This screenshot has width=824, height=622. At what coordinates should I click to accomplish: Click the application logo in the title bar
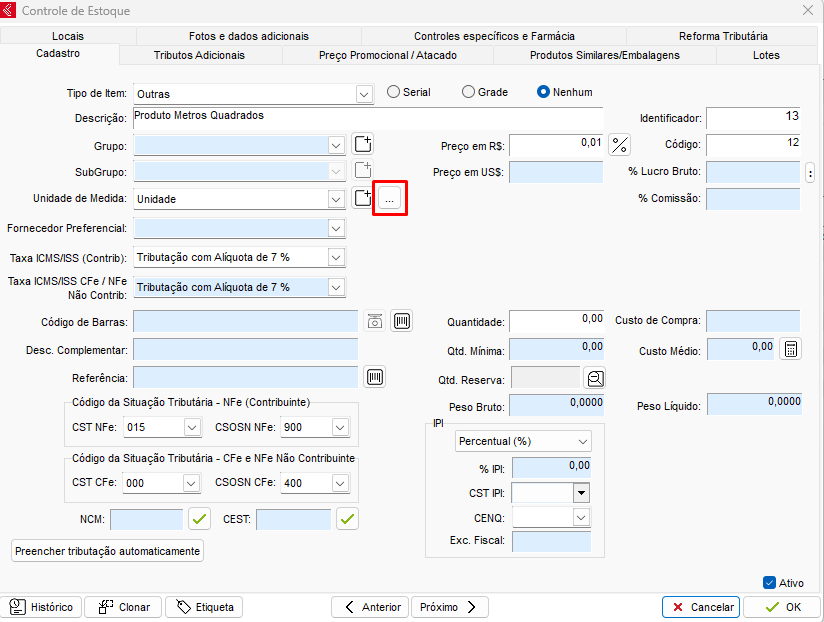8,10
